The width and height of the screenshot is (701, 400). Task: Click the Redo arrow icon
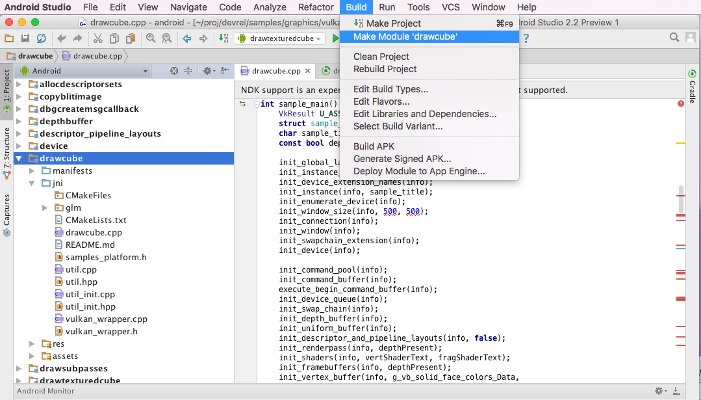(x=77, y=38)
